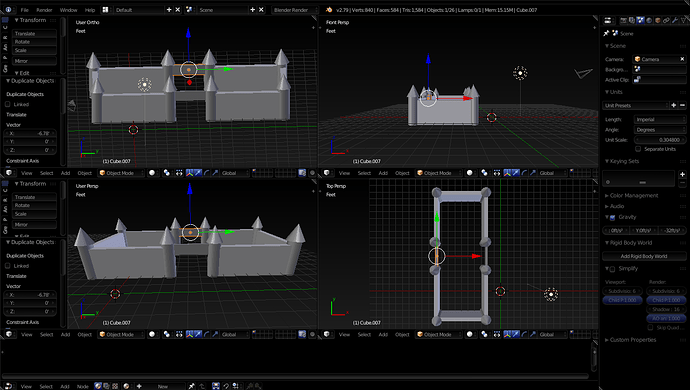Expand the Color Management panel
The width and height of the screenshot is (690, 390).
633,195
